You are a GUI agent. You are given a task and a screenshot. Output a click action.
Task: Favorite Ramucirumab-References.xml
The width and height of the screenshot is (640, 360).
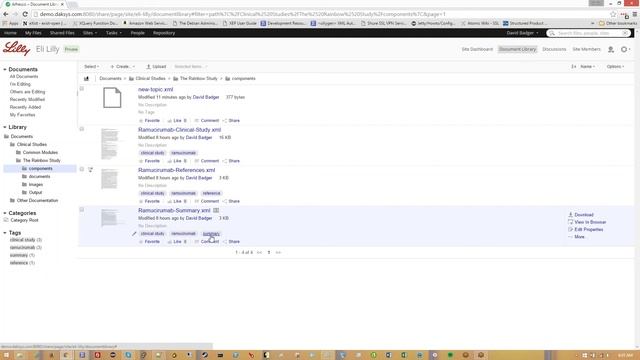point(149,202)
